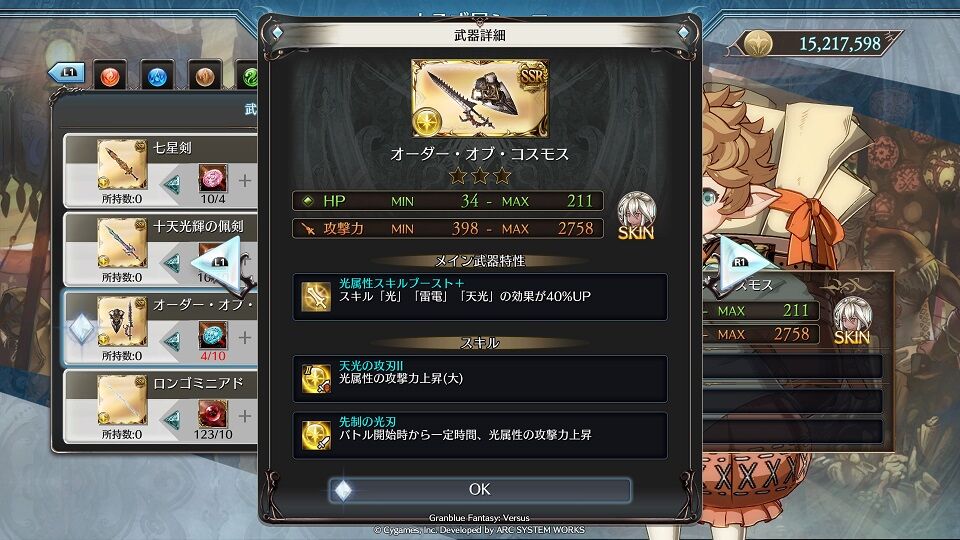The height and width of the screenshot is (540, 960).
Task: Click the plus sign in the オーダー・オブ・コスモス row
Action: (x=245, y=337)
